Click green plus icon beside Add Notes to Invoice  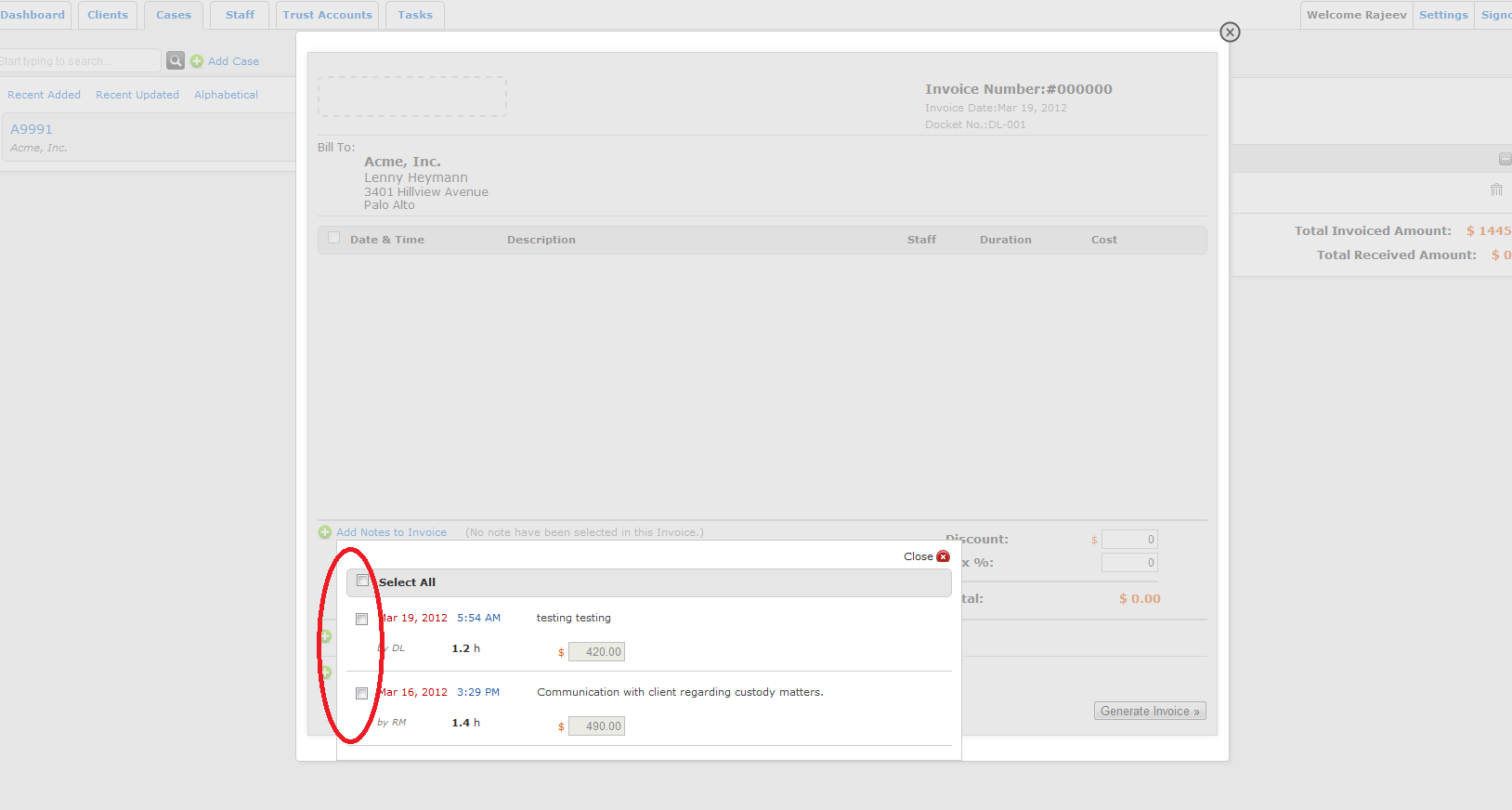click(x=325, y=532)
